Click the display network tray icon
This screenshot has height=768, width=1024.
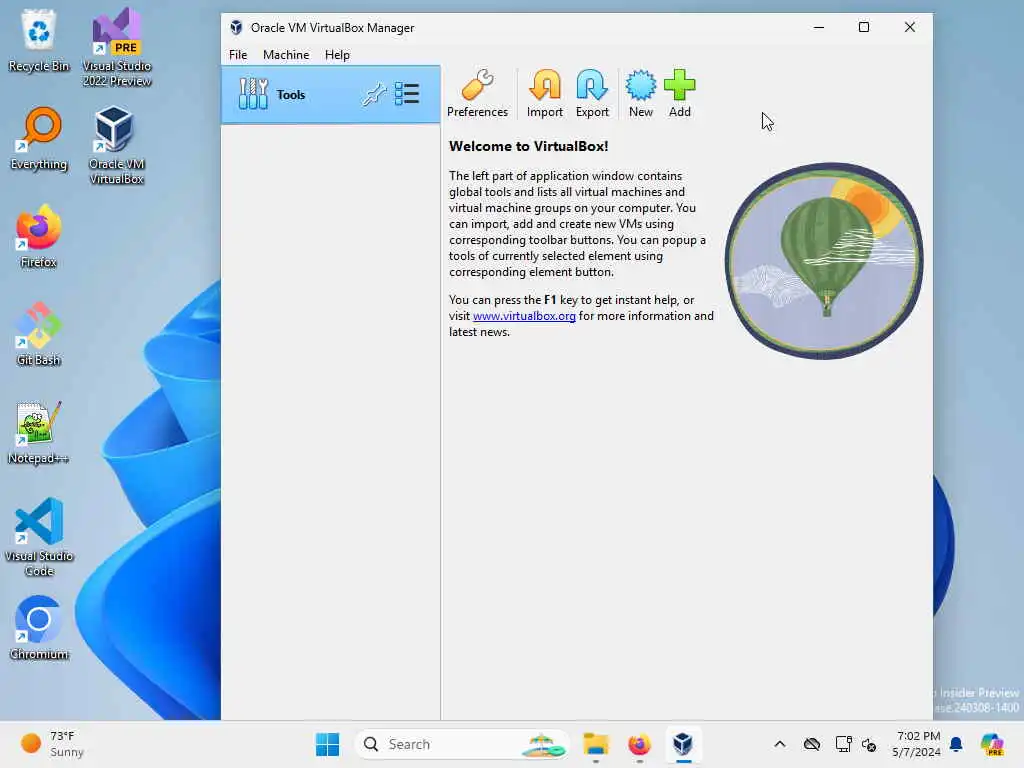[x=843, y=744]
